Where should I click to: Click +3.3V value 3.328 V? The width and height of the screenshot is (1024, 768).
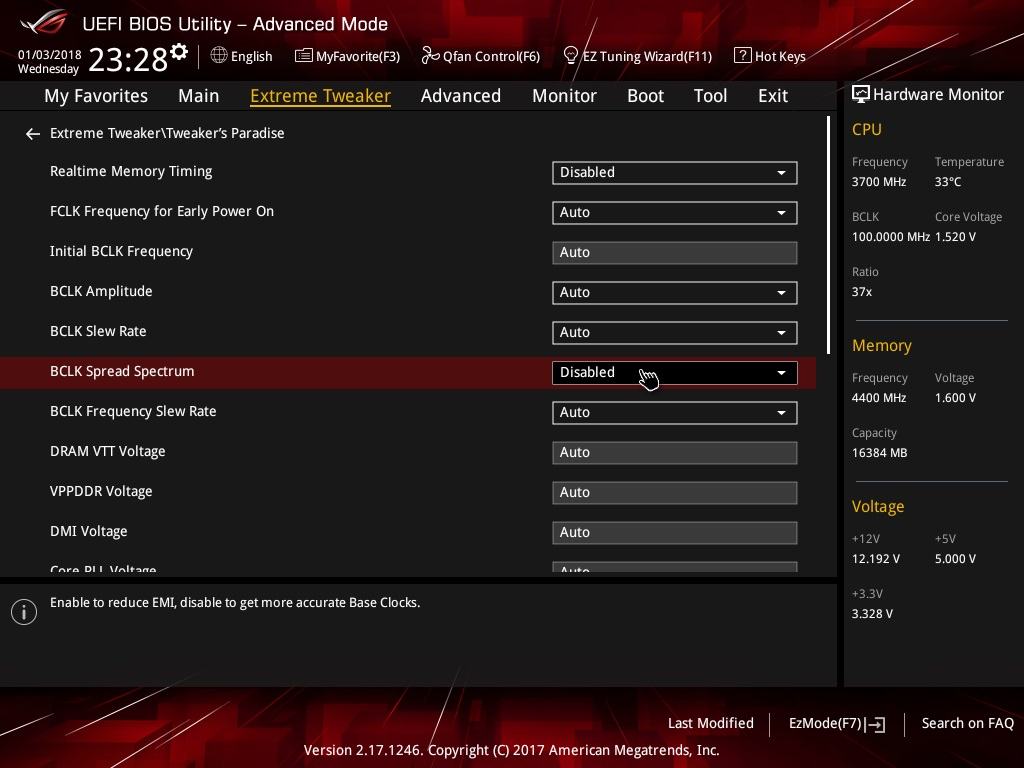tap(872, 615)
